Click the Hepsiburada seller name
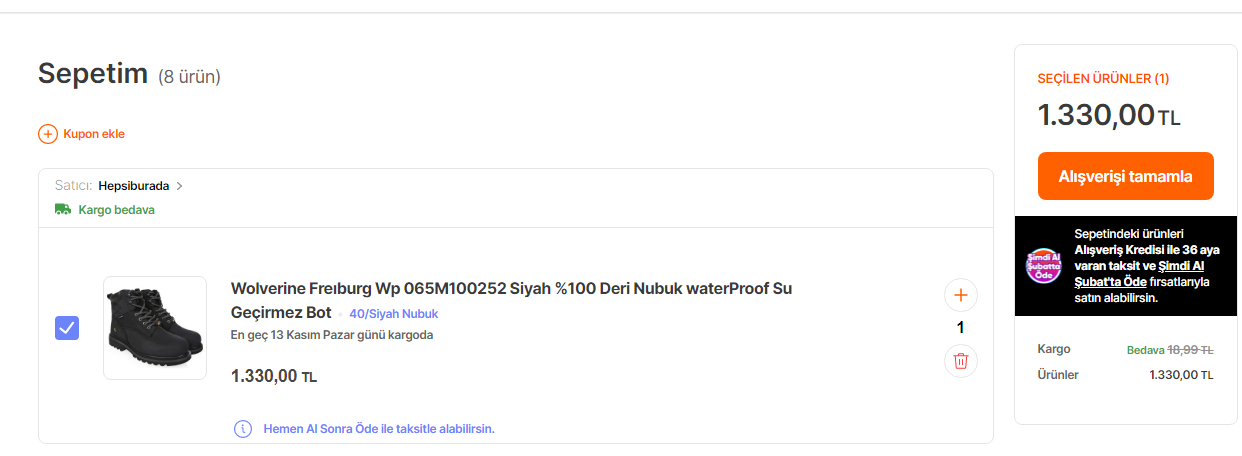The width and height of the screenshot is (1242, 456). pos(134,186)
